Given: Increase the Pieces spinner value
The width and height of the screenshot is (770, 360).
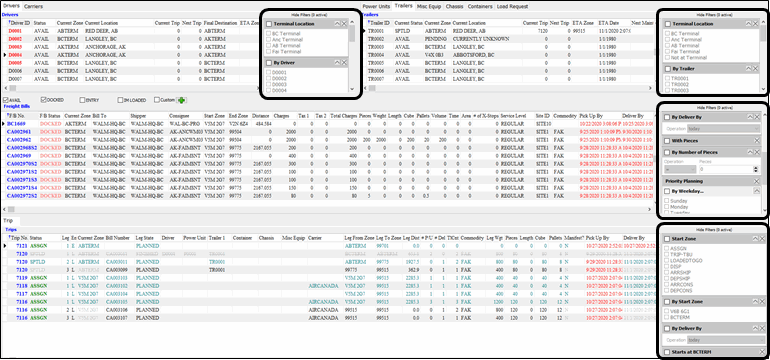Looking at the screenshot, I should (756, 167).
